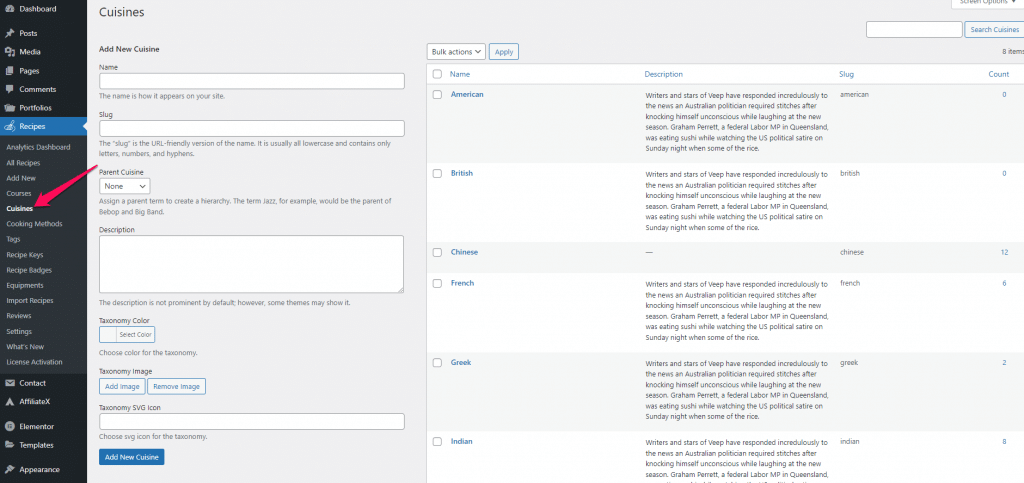Screen dimensions: 1024x483
Task: Open the Greek cuisine link
Action: (x=461, y=363)
